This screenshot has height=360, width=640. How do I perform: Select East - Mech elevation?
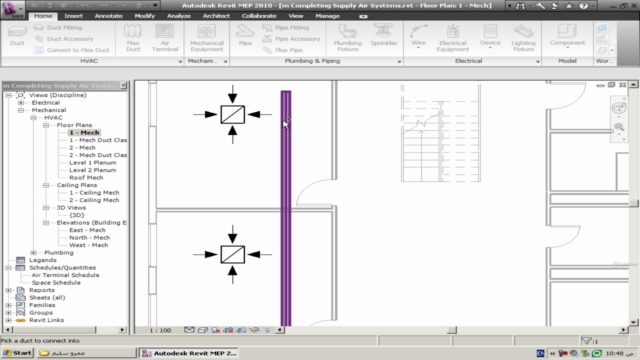click(x=87, y=230)
